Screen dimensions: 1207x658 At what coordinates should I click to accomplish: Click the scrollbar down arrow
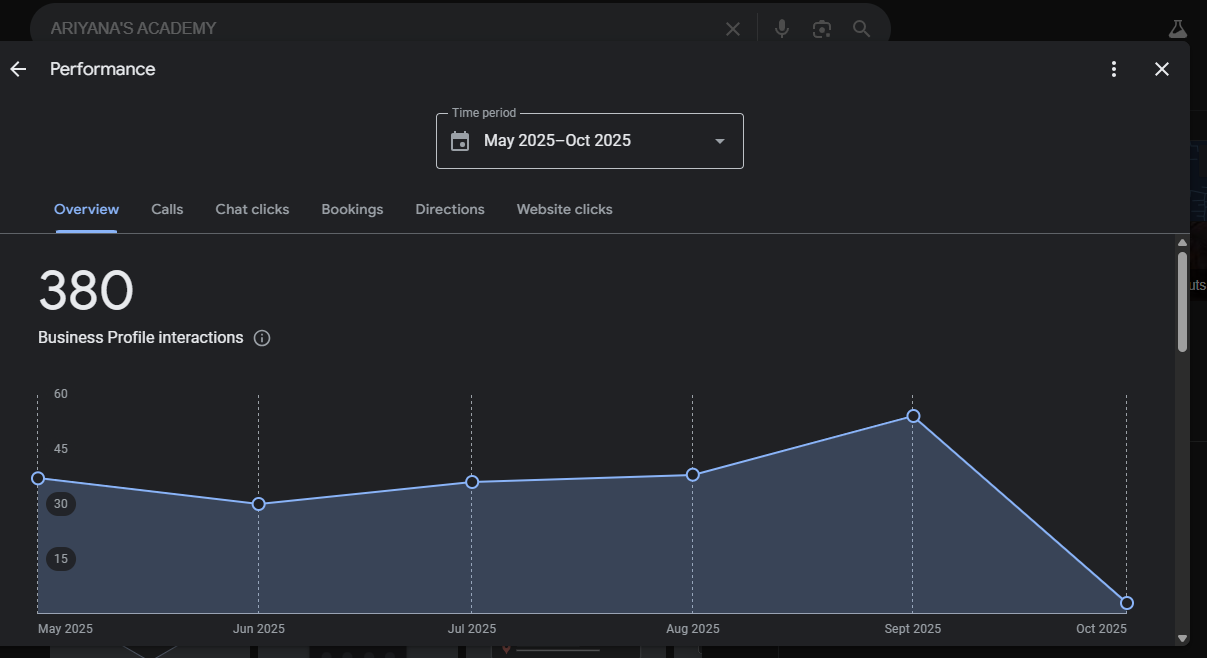(1182, 637)
